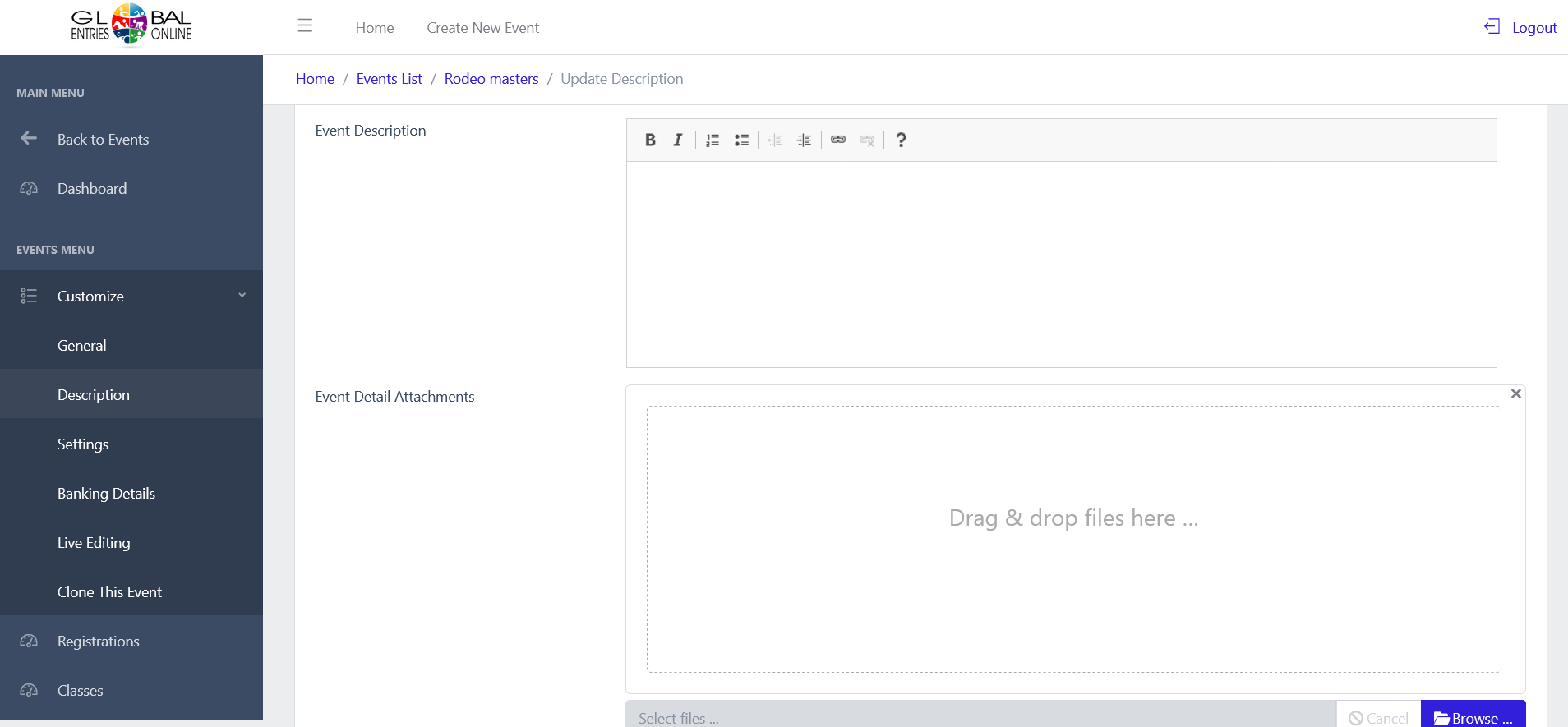Click the Browse files button
Viewport: 1568px width, 727px height.
tap(1473, 717)
